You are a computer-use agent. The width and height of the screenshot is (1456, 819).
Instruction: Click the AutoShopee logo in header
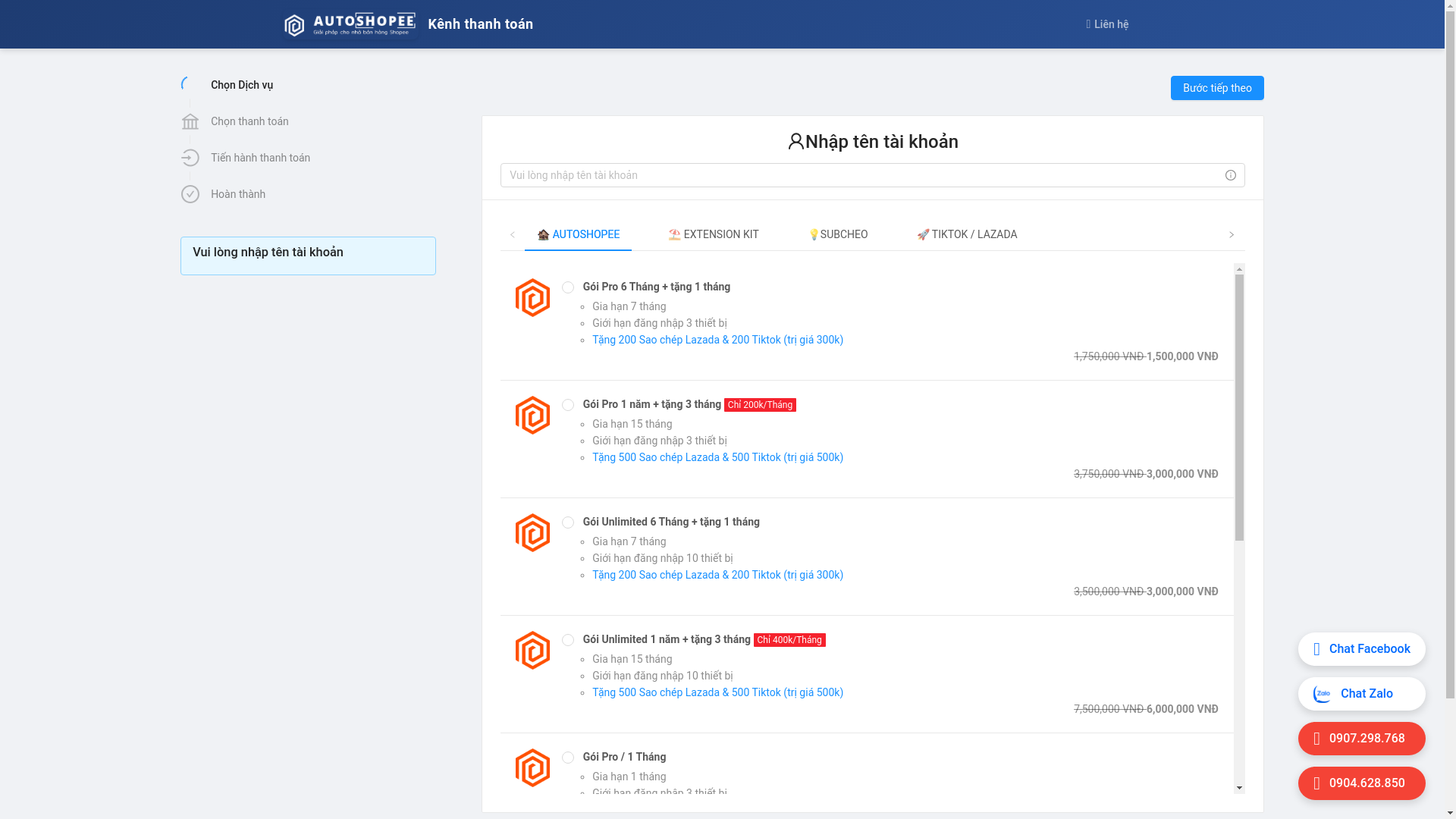point(350,24)
